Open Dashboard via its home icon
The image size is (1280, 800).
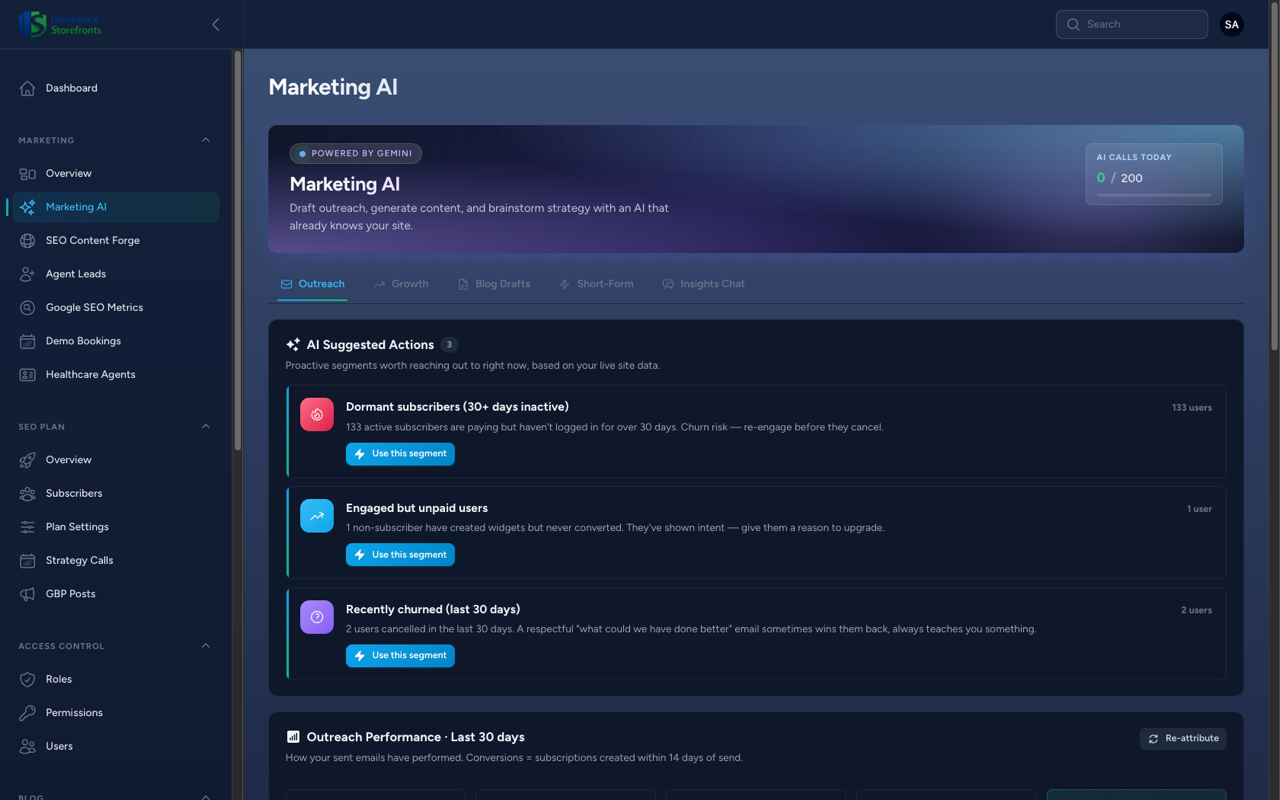coord(27,88)
